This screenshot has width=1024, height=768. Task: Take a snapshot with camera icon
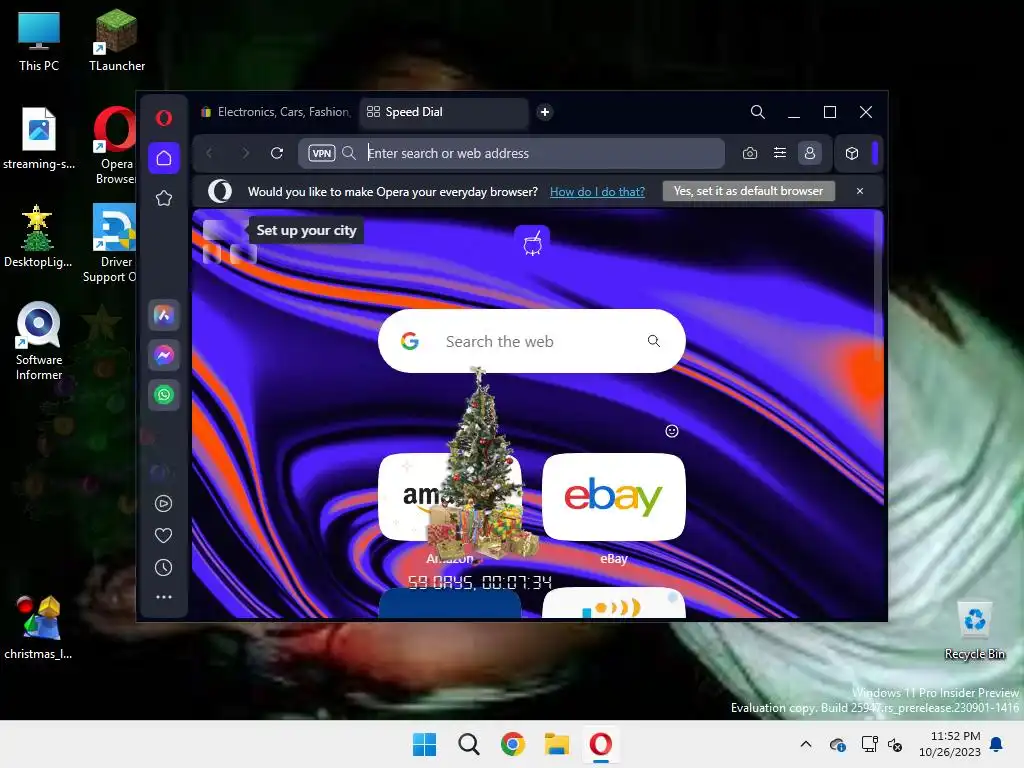750,153
